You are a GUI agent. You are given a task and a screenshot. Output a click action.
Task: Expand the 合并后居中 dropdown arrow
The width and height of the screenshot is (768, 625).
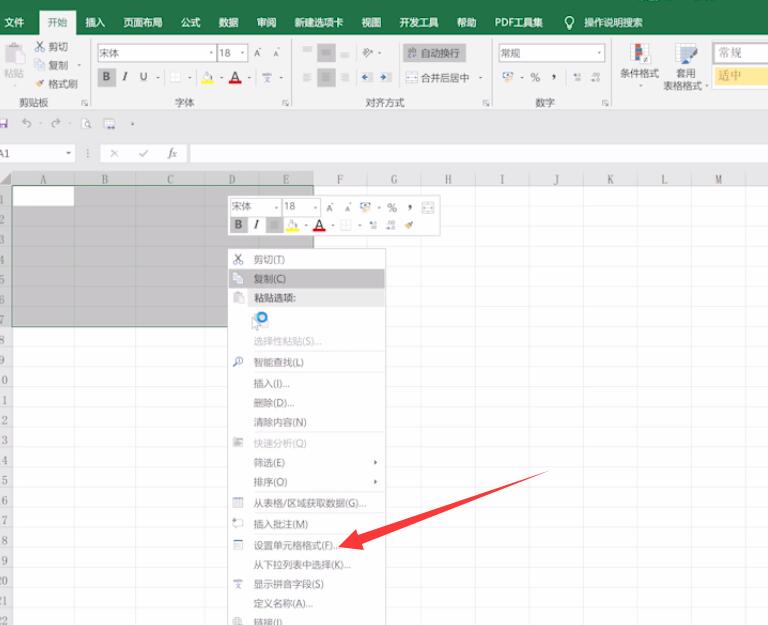click(480, 77)
